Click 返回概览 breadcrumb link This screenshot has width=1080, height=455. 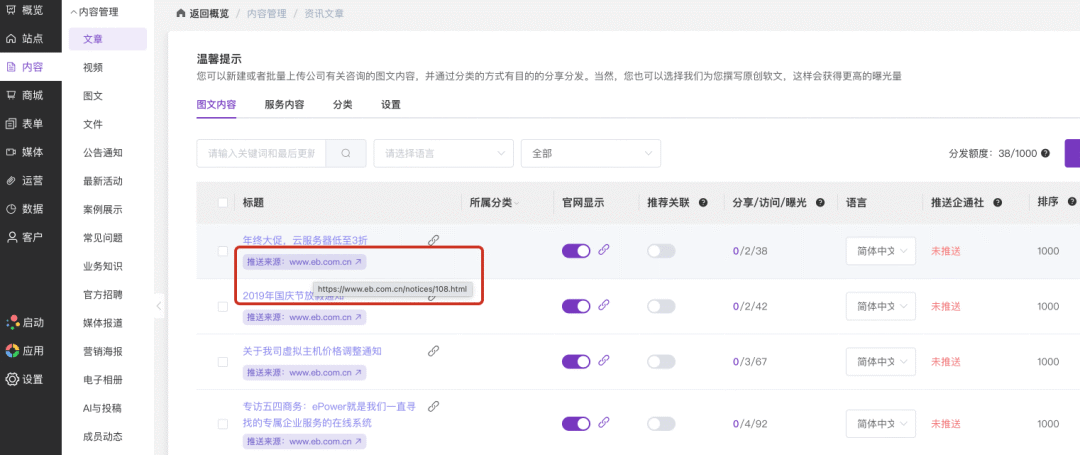click(x=207, y=13)
